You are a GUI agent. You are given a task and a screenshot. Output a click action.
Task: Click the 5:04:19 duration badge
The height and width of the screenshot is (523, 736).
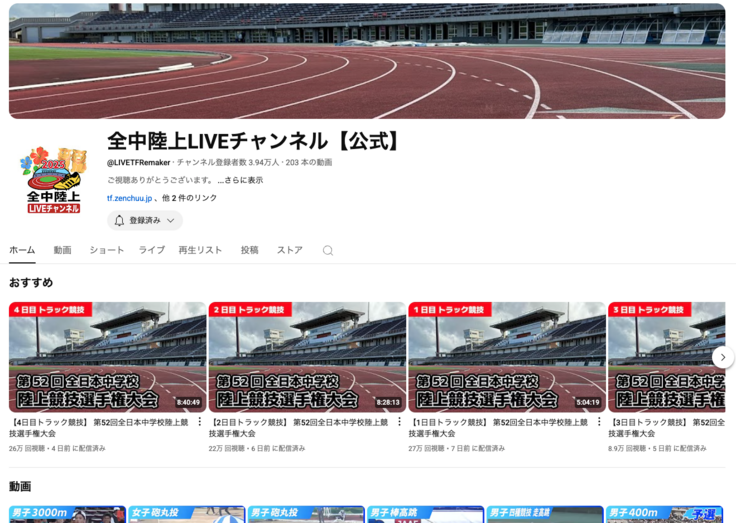(588, 402)
